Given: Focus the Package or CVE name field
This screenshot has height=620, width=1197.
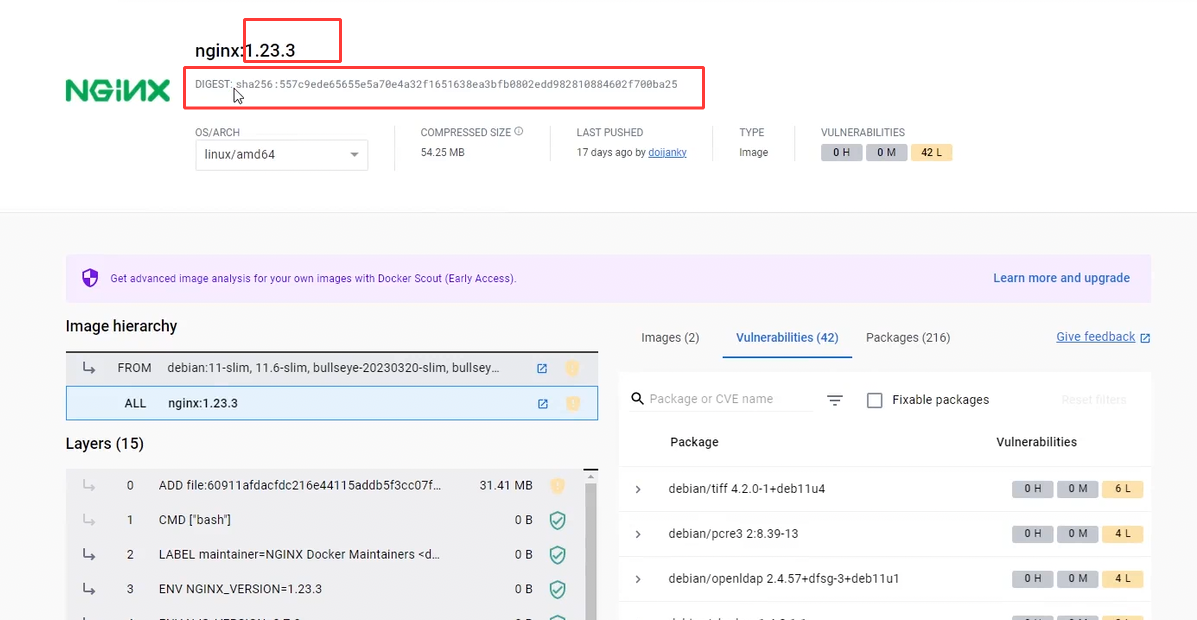Looking at the screenshot, I should tap(729, 399).
